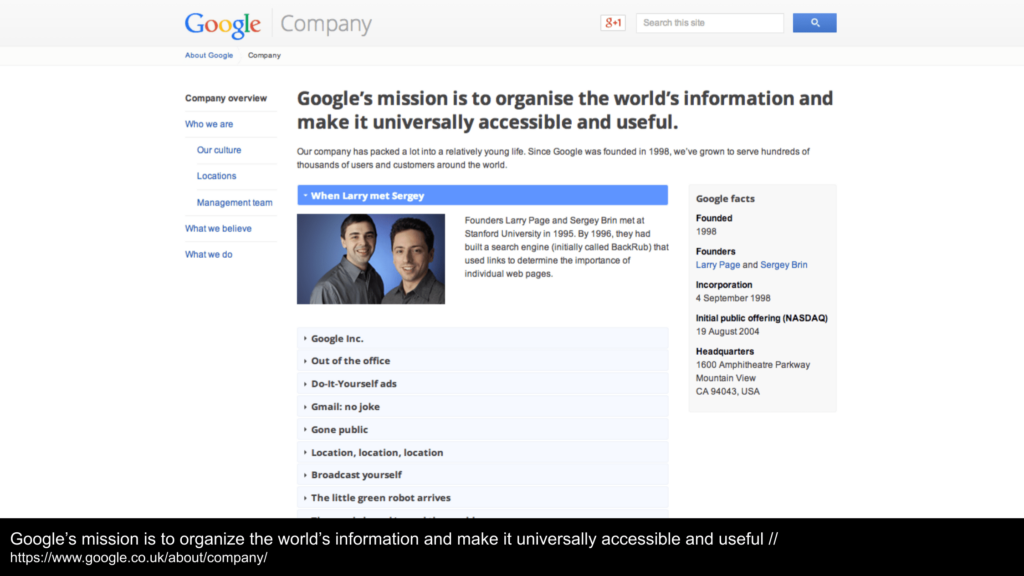Click the Company title next to logo

tap(326, 24)
